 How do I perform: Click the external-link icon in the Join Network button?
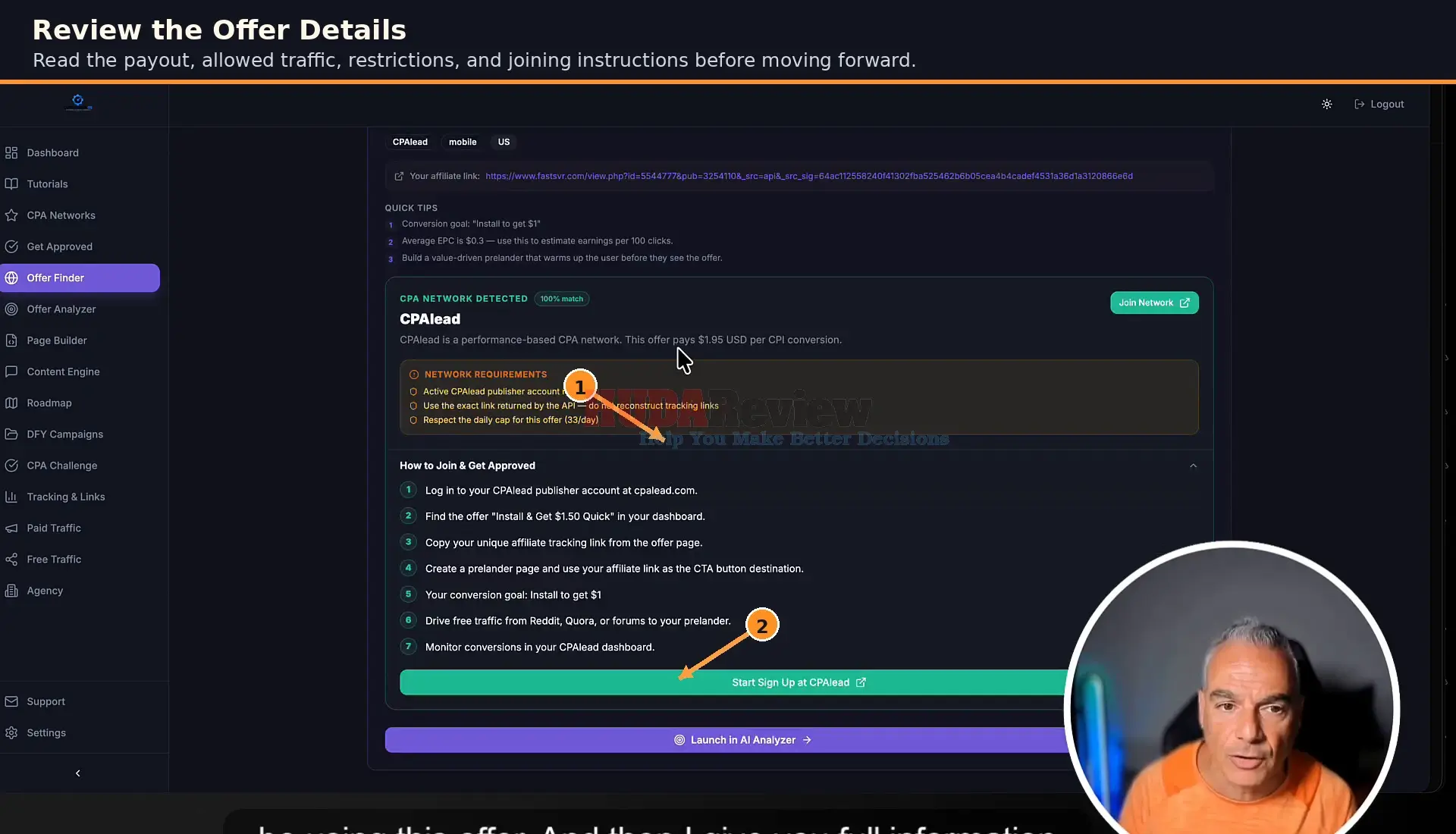click(x=1185, y=303)
